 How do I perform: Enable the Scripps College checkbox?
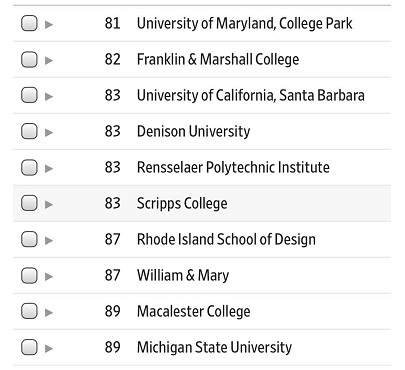[29, 203]
